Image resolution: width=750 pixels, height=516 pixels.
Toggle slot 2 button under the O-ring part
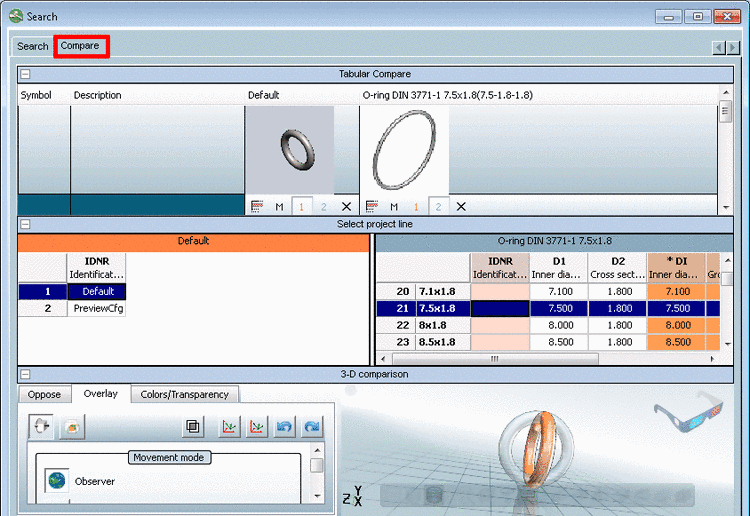tap(439, 207)
